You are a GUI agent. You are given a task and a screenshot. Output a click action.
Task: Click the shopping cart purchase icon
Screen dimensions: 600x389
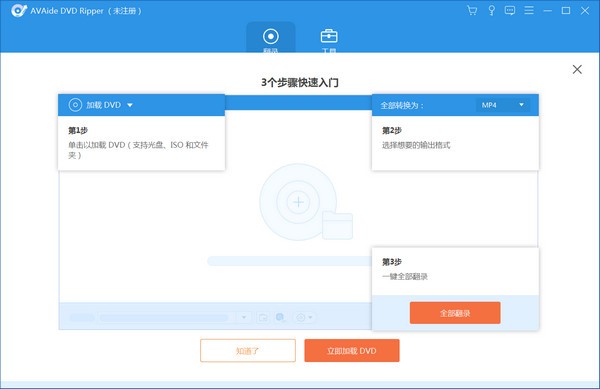click(x=472, y=11)
